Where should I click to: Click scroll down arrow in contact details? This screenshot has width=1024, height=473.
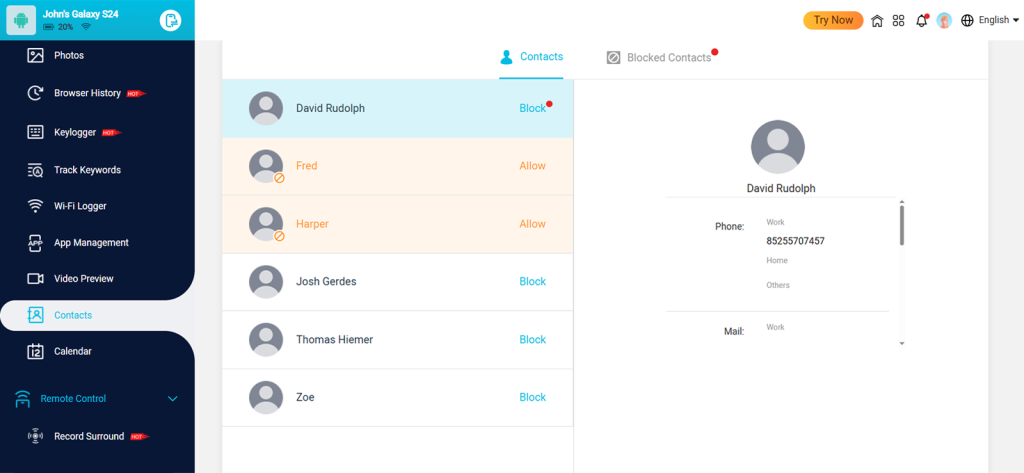[901, 343]
